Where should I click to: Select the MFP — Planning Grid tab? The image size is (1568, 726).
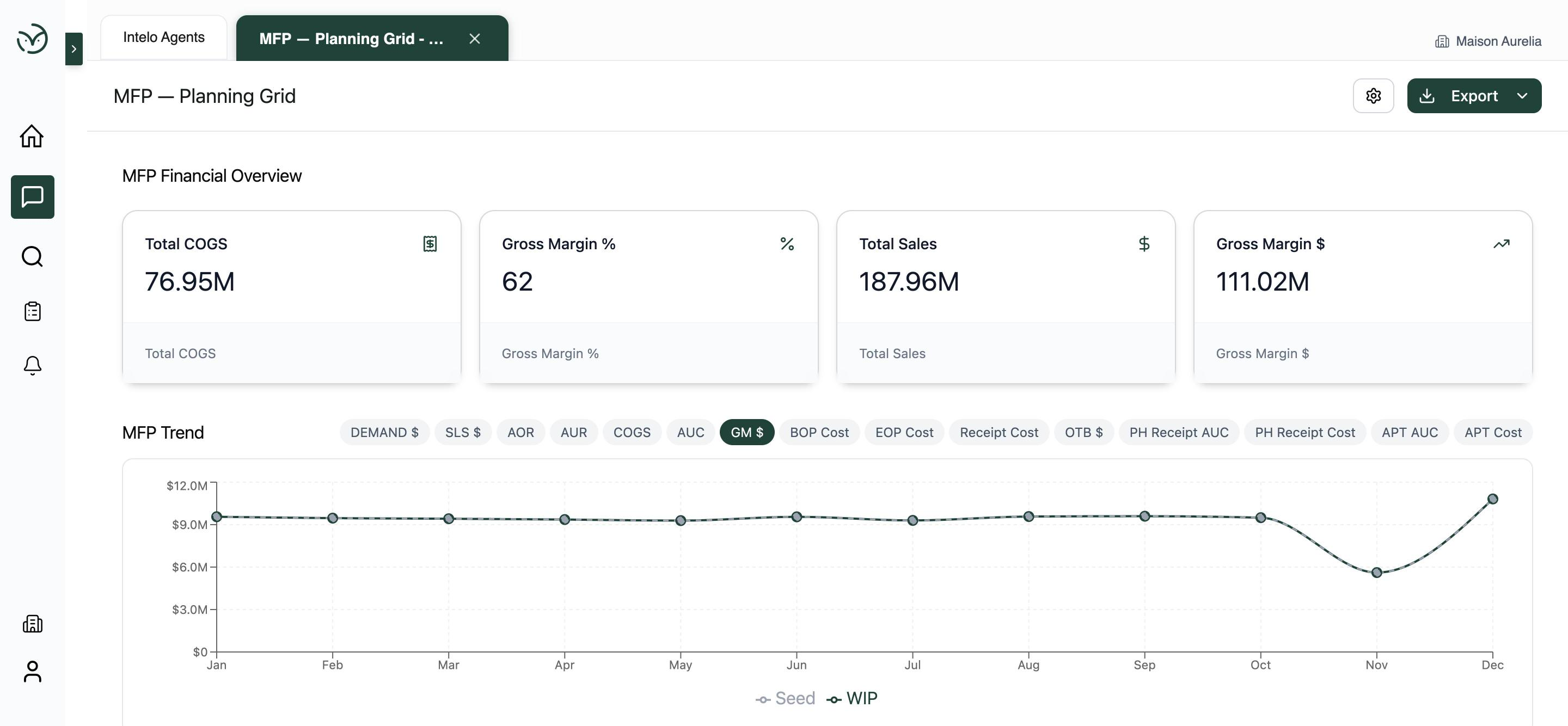coord(372,38)
